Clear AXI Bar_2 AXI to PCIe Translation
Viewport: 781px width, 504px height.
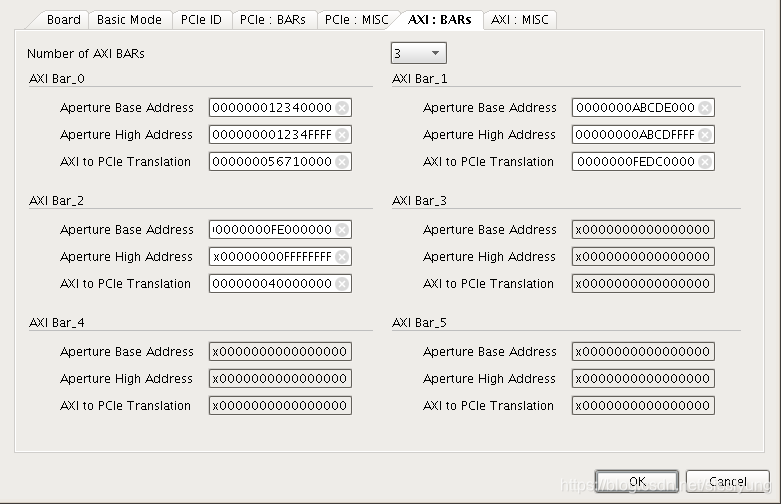coord(342,283)
